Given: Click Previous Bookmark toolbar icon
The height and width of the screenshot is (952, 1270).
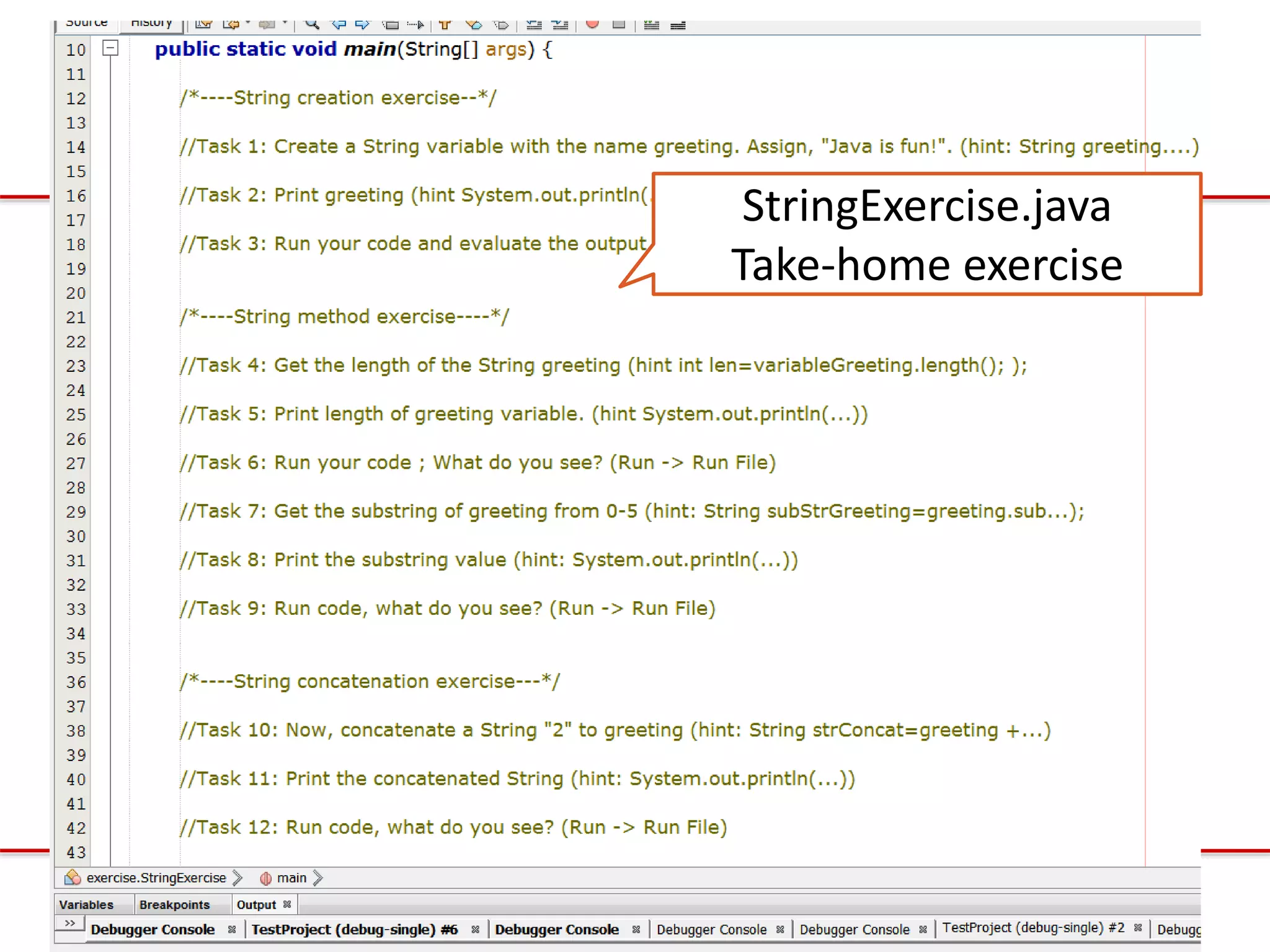Looking at the screenshot, I should pyautogui.click(x=445, y=24).
